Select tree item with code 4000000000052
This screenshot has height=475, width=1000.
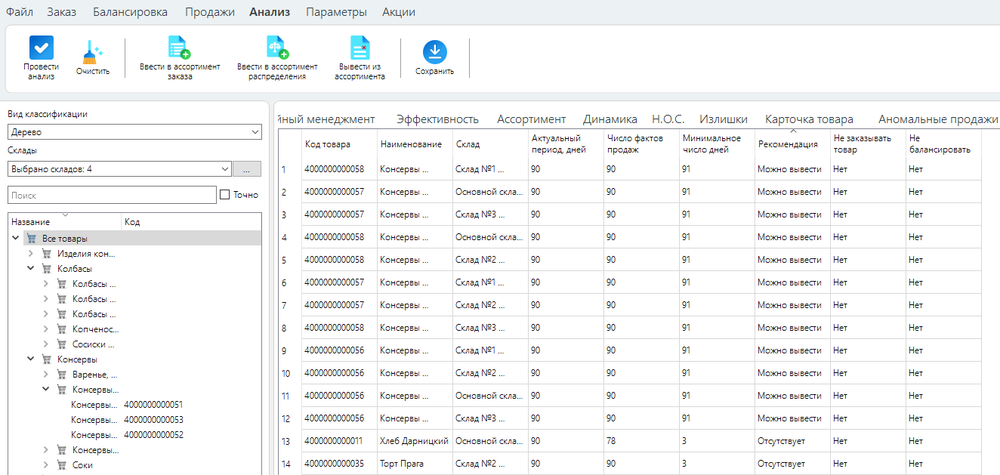(x=135, y=435)
